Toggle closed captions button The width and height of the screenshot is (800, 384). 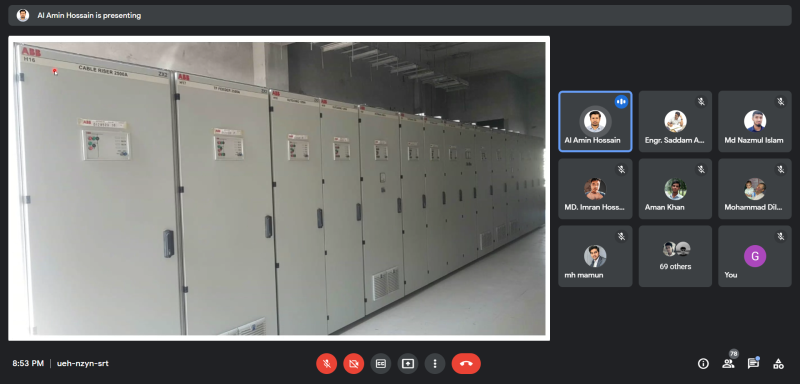[381, 364]
